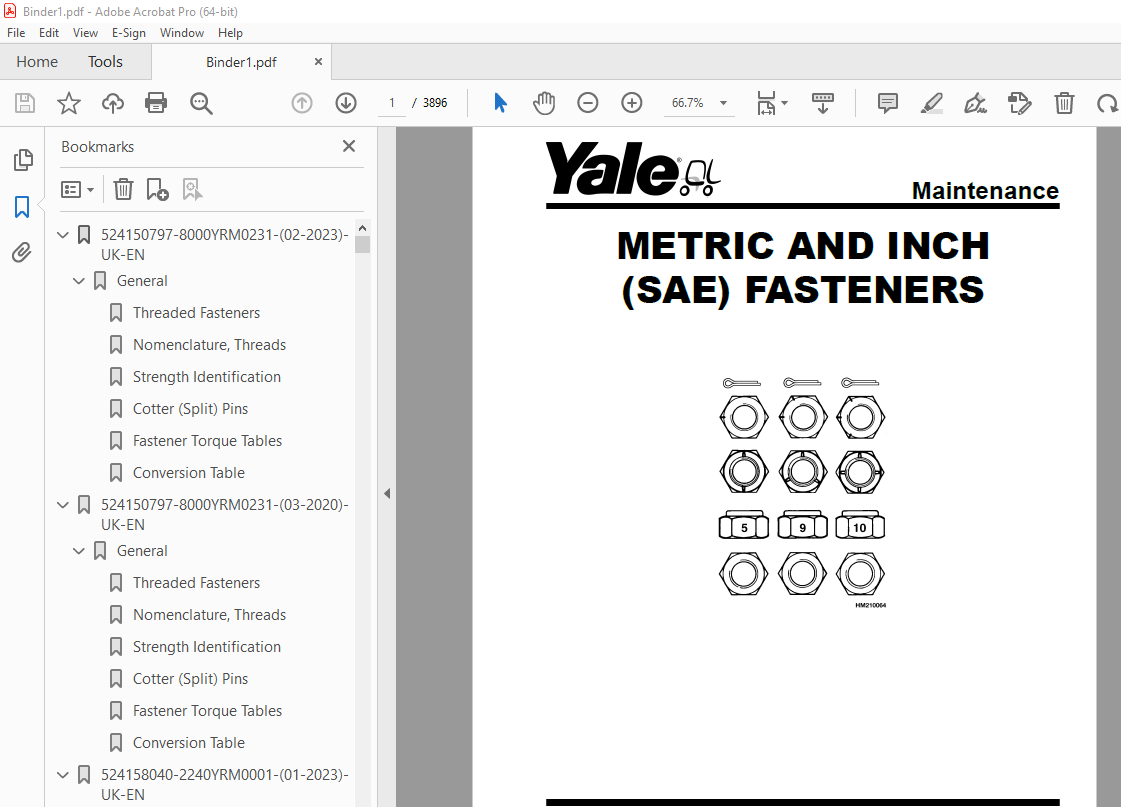Open the zoom level dropdown arrow
Viewport: 1121px width, 807px height.
click(724, 103)
